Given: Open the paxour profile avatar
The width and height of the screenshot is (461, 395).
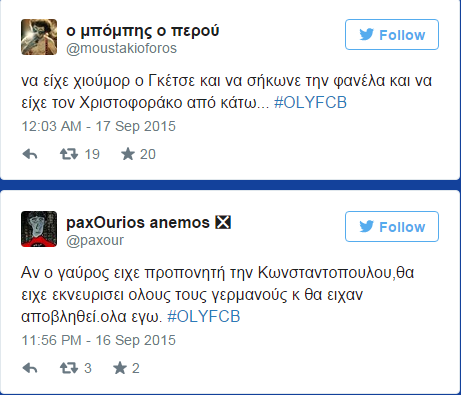Looking at the screenshot, I should [39, 229].
